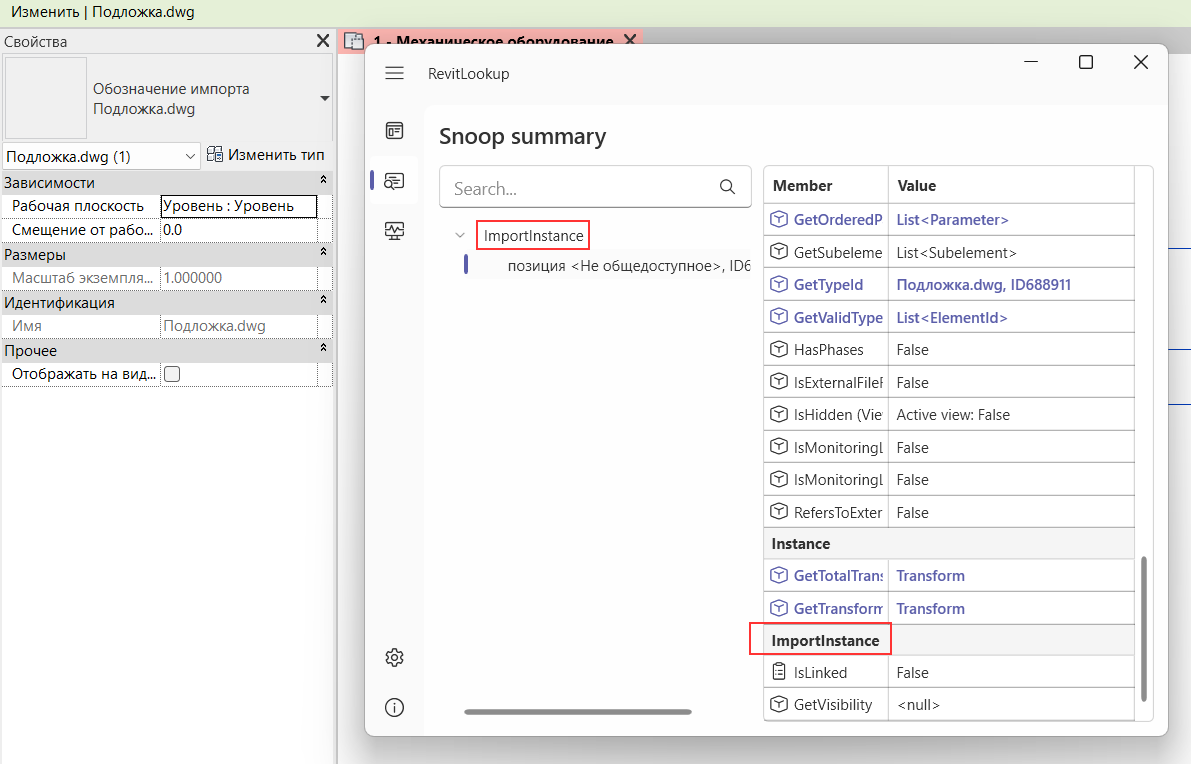Close the Свойства properties panel
The image size is (1191, 764).
tap(323, 41)
